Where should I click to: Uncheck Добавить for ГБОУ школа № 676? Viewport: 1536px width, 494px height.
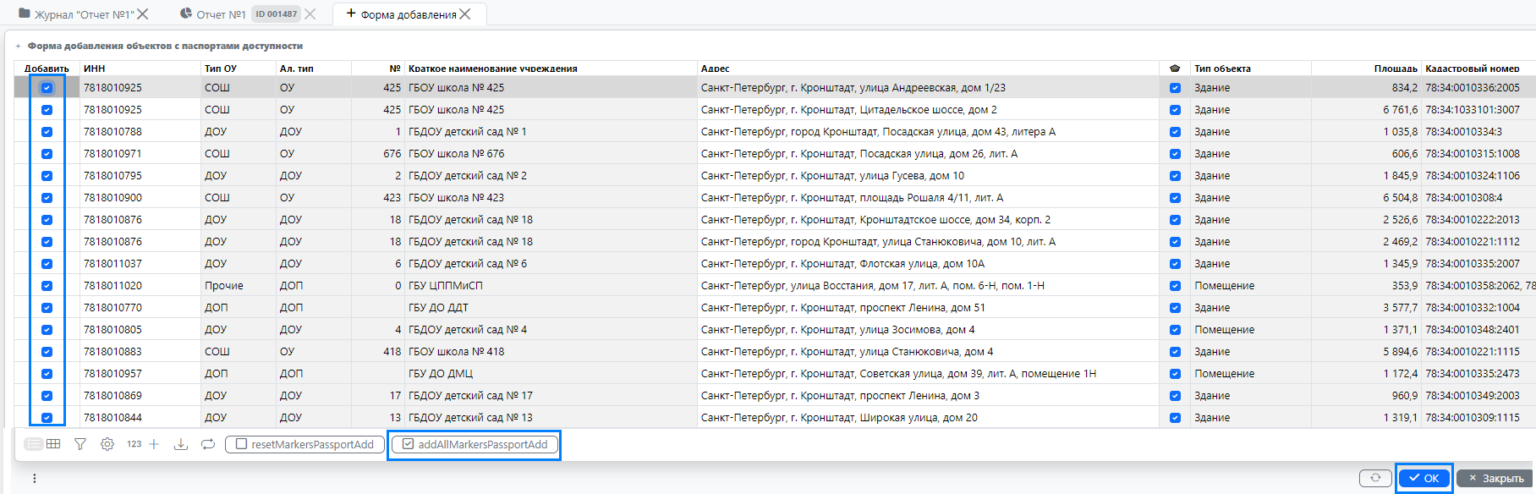pyautogui.click(x=47, y=154)
